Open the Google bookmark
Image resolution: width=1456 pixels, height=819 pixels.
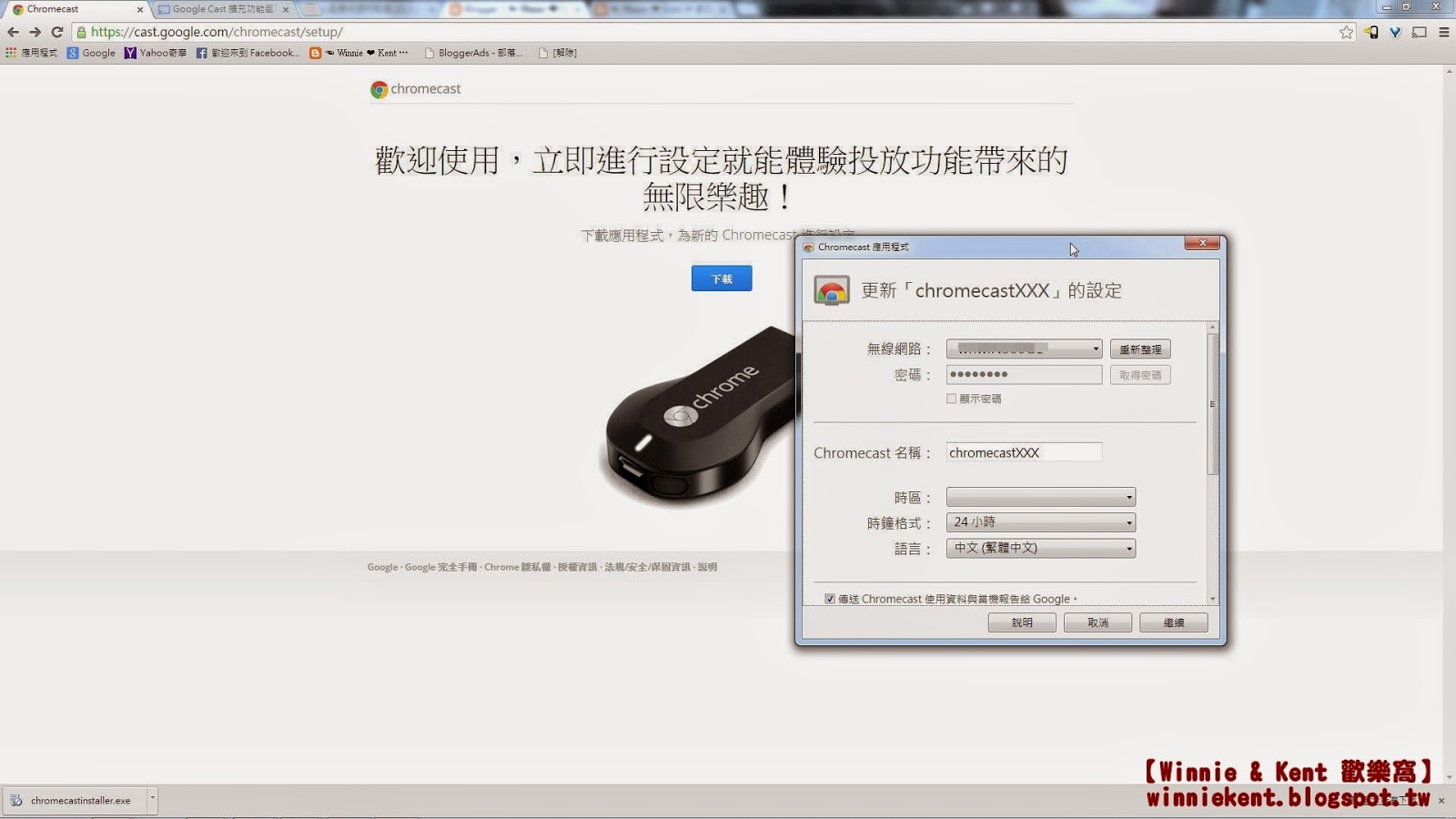[91, 53]
